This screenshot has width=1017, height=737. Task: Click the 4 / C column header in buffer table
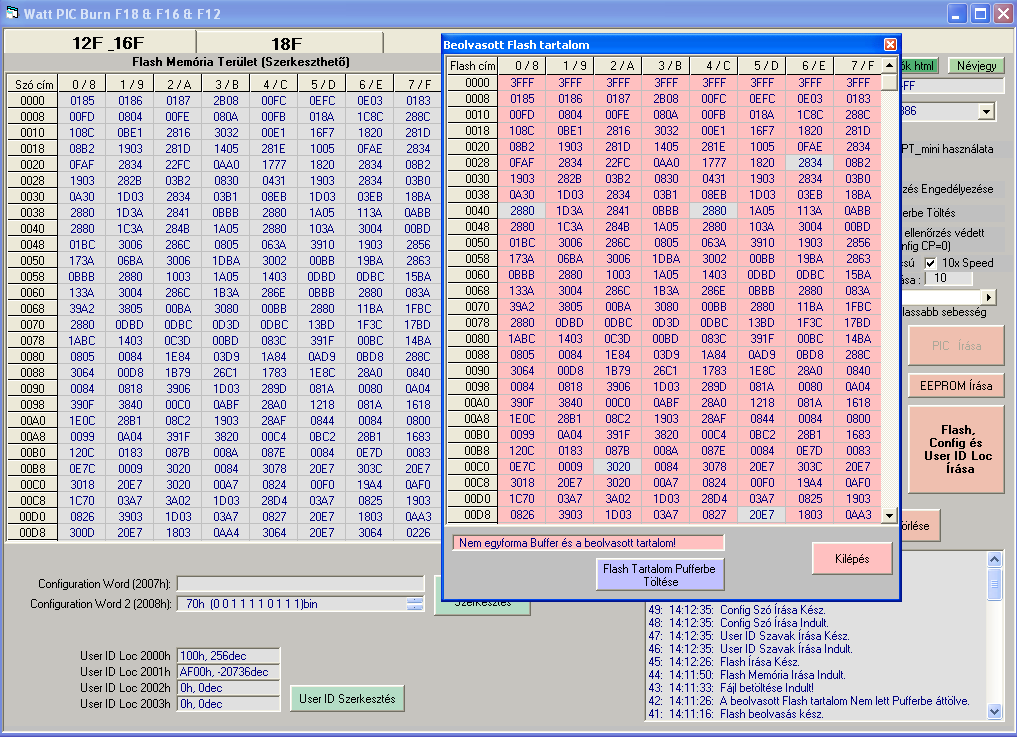click(274, 84)
